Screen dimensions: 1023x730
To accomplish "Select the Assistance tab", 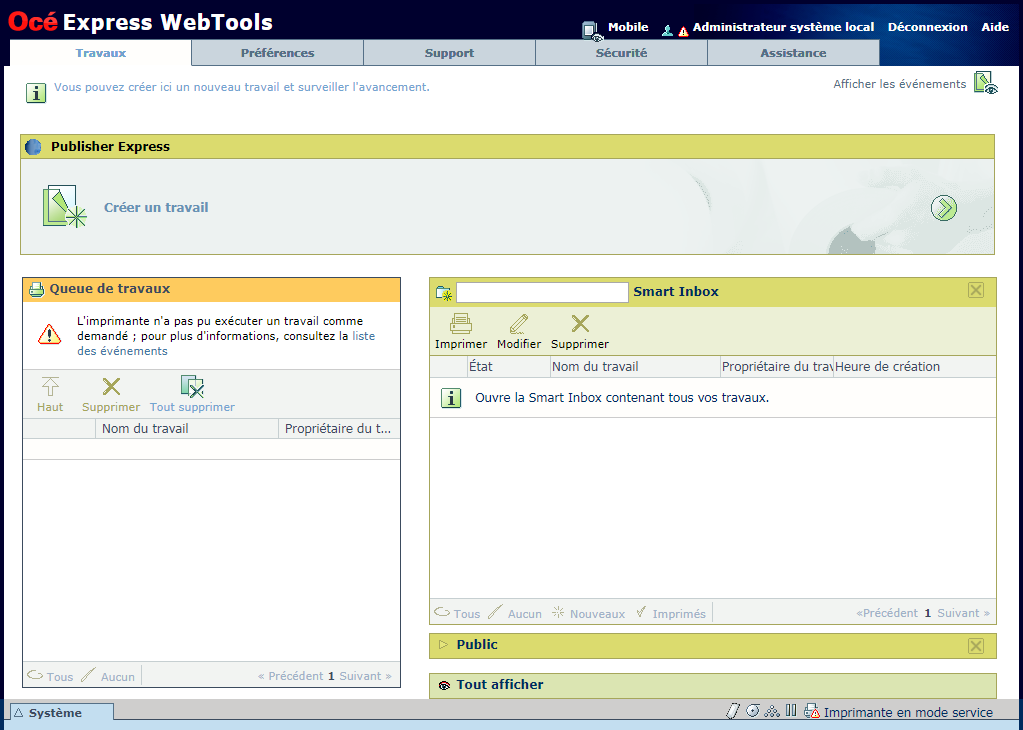I will pos(793,53).
